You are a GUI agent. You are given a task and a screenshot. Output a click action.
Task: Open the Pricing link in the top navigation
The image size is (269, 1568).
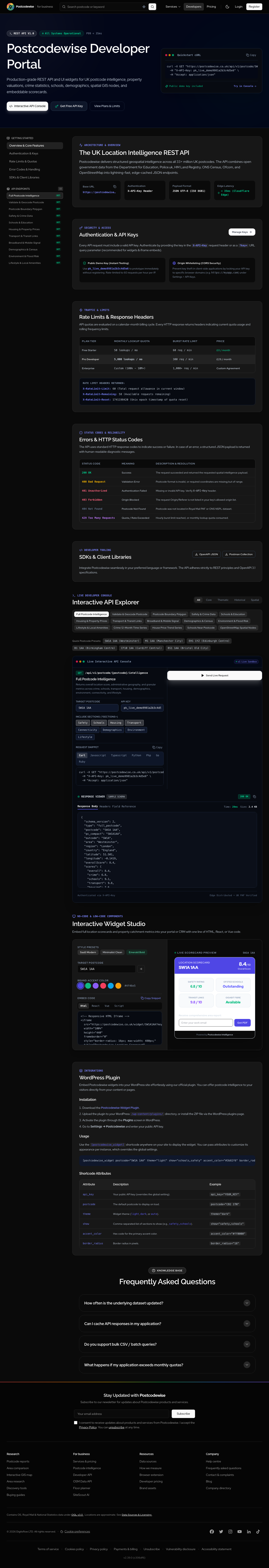coord(211,7)
